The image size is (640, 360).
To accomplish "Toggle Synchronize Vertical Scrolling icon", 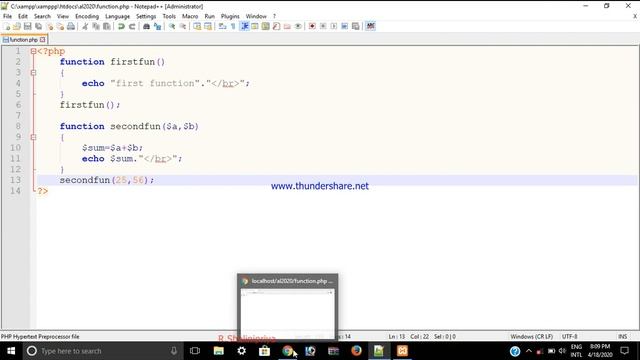I will [x=197, y=26].
